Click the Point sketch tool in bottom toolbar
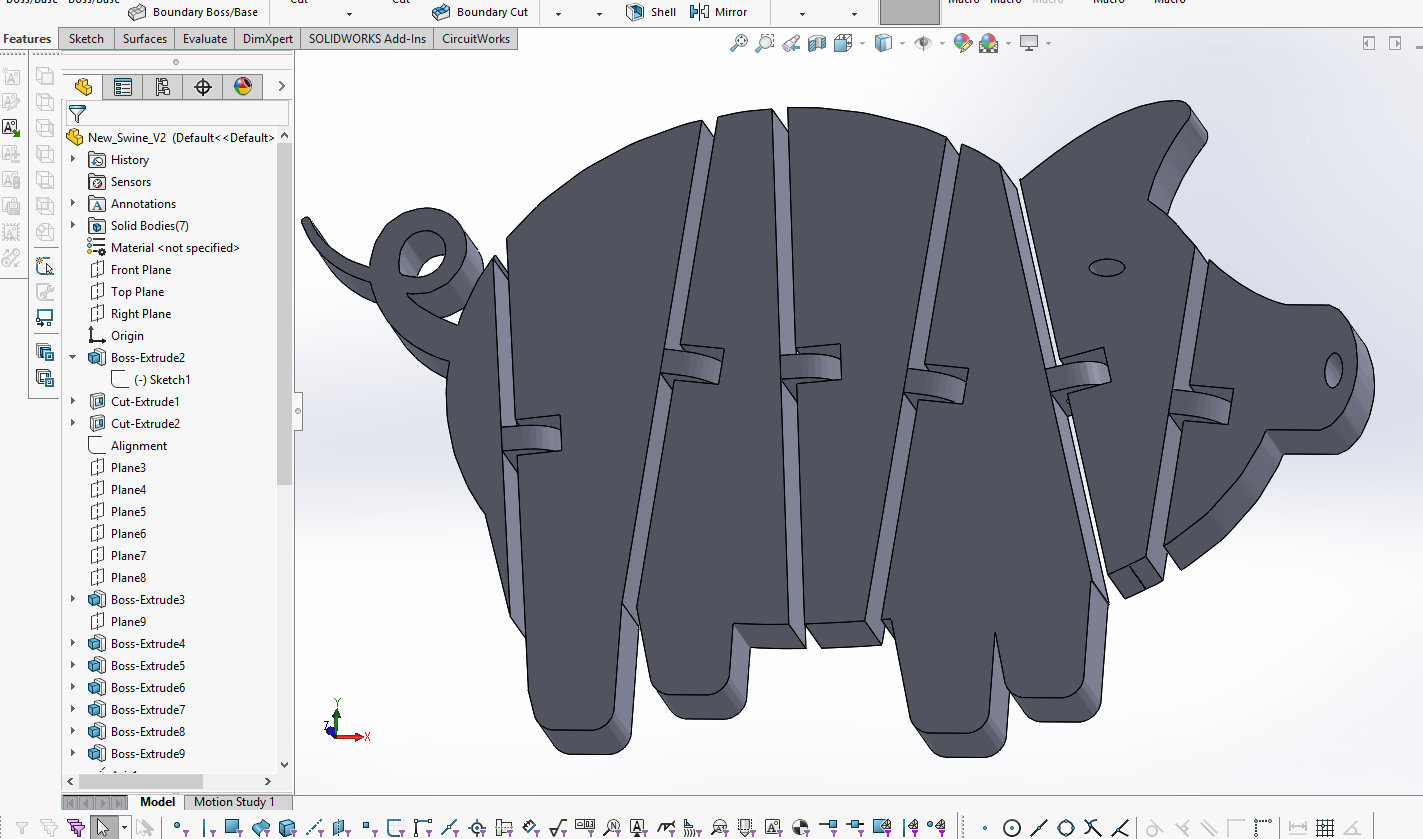This screenshot has height=839, width=1423. 985,828
